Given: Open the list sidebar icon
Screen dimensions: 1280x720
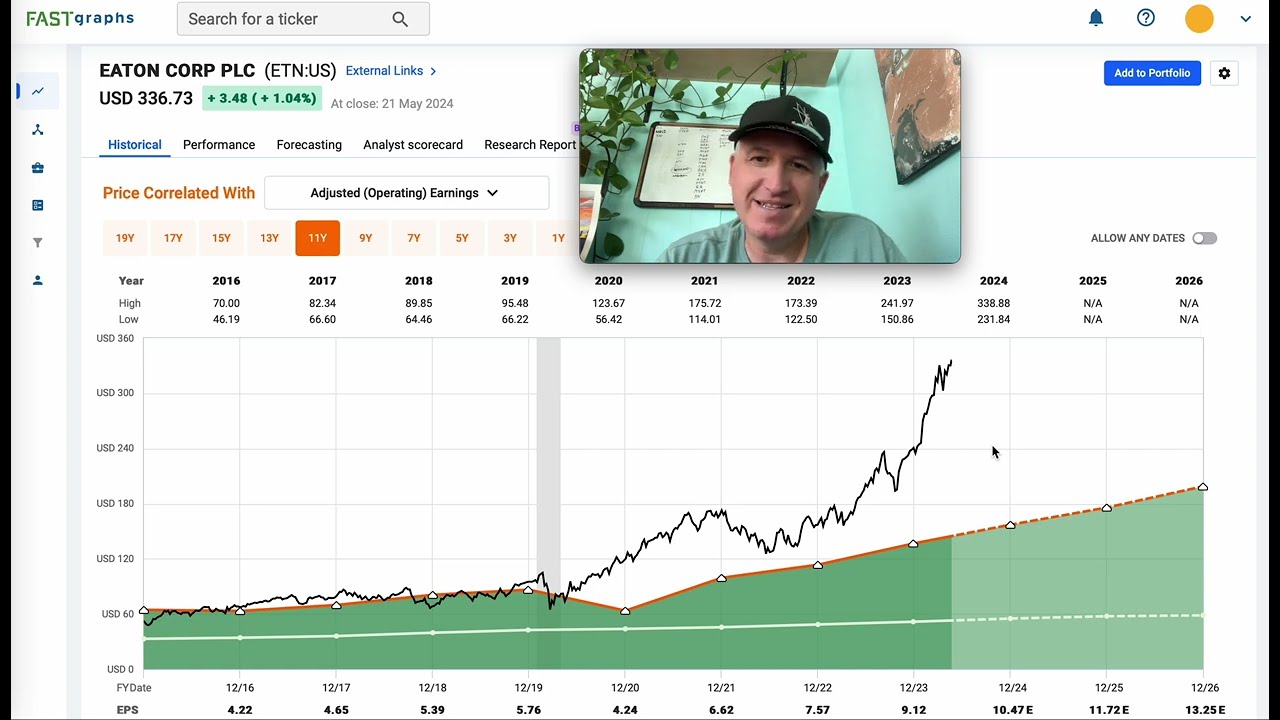Looking at the screenshot, I should 38,205.
